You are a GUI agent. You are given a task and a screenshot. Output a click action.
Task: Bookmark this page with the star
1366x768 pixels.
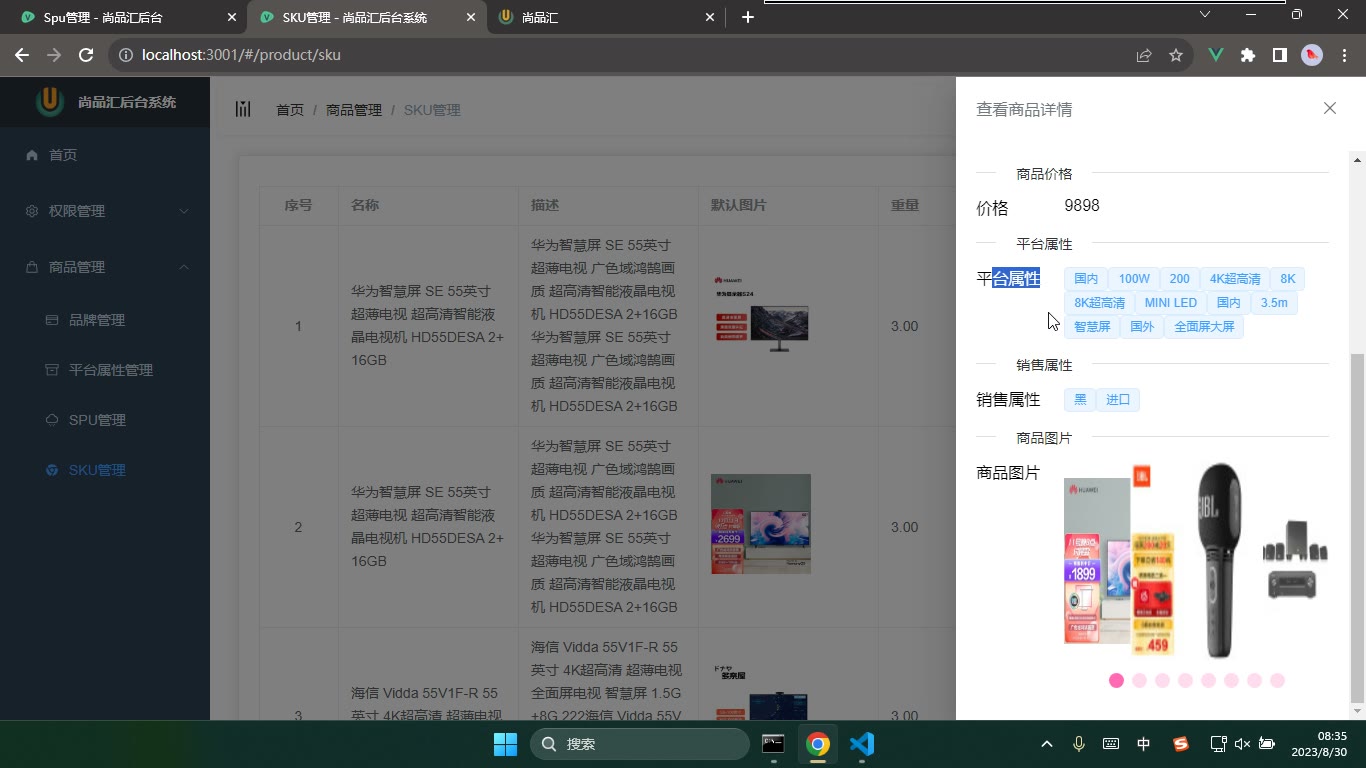[1176, 55]
